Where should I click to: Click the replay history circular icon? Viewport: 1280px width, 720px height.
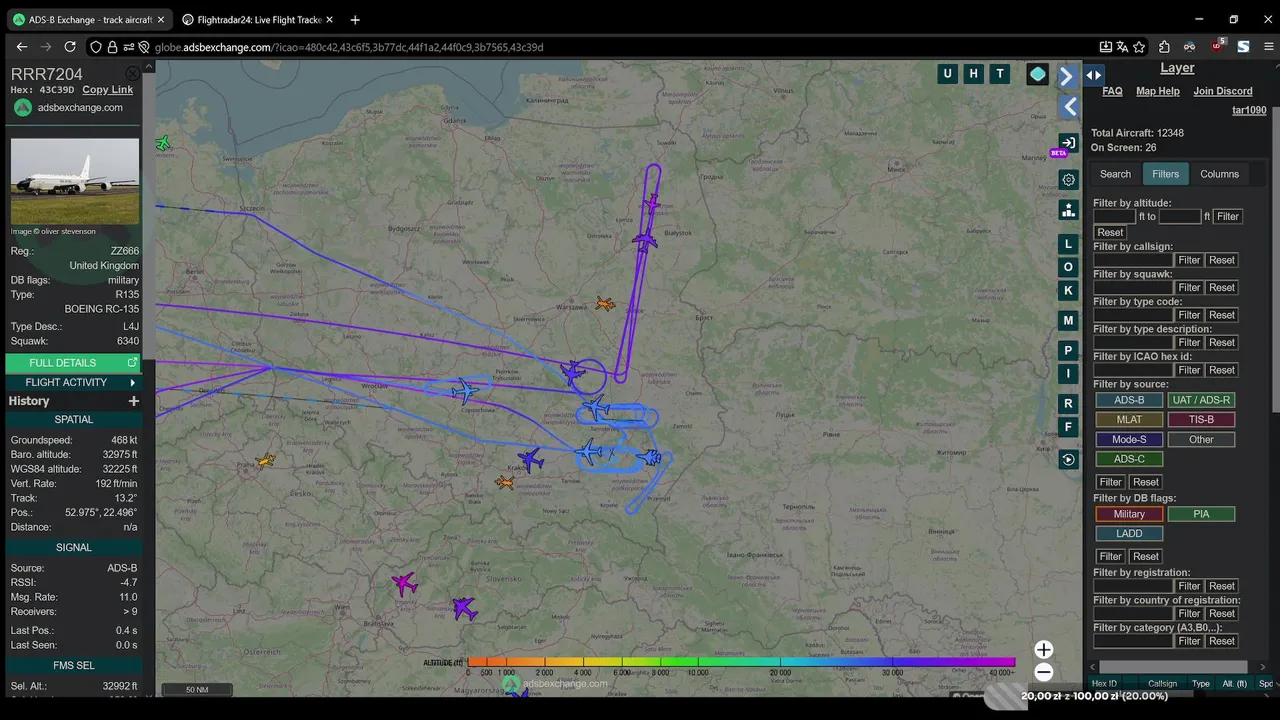coord(1068,460)
